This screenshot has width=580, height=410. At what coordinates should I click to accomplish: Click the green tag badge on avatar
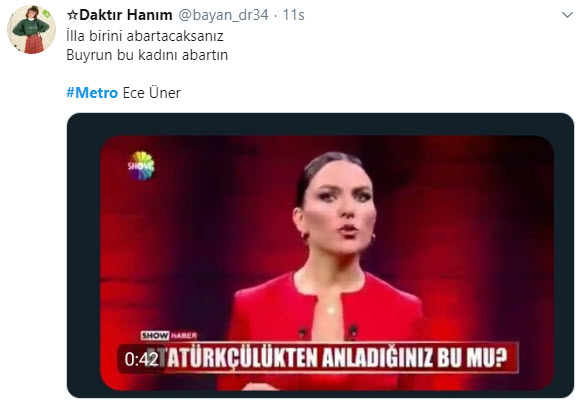pos(46,14)
